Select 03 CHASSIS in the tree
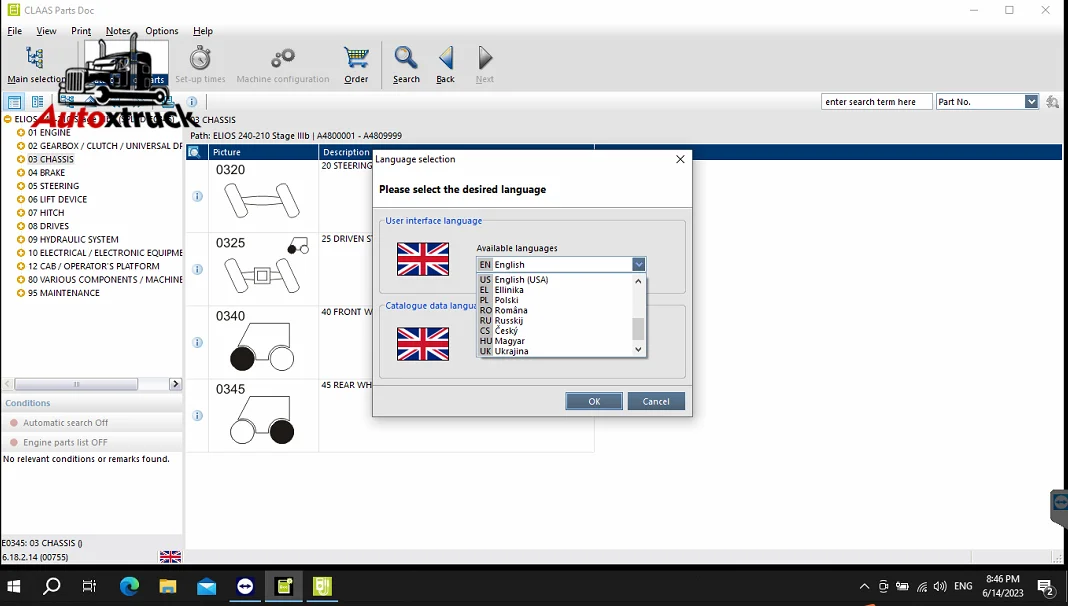 [50, 159]
